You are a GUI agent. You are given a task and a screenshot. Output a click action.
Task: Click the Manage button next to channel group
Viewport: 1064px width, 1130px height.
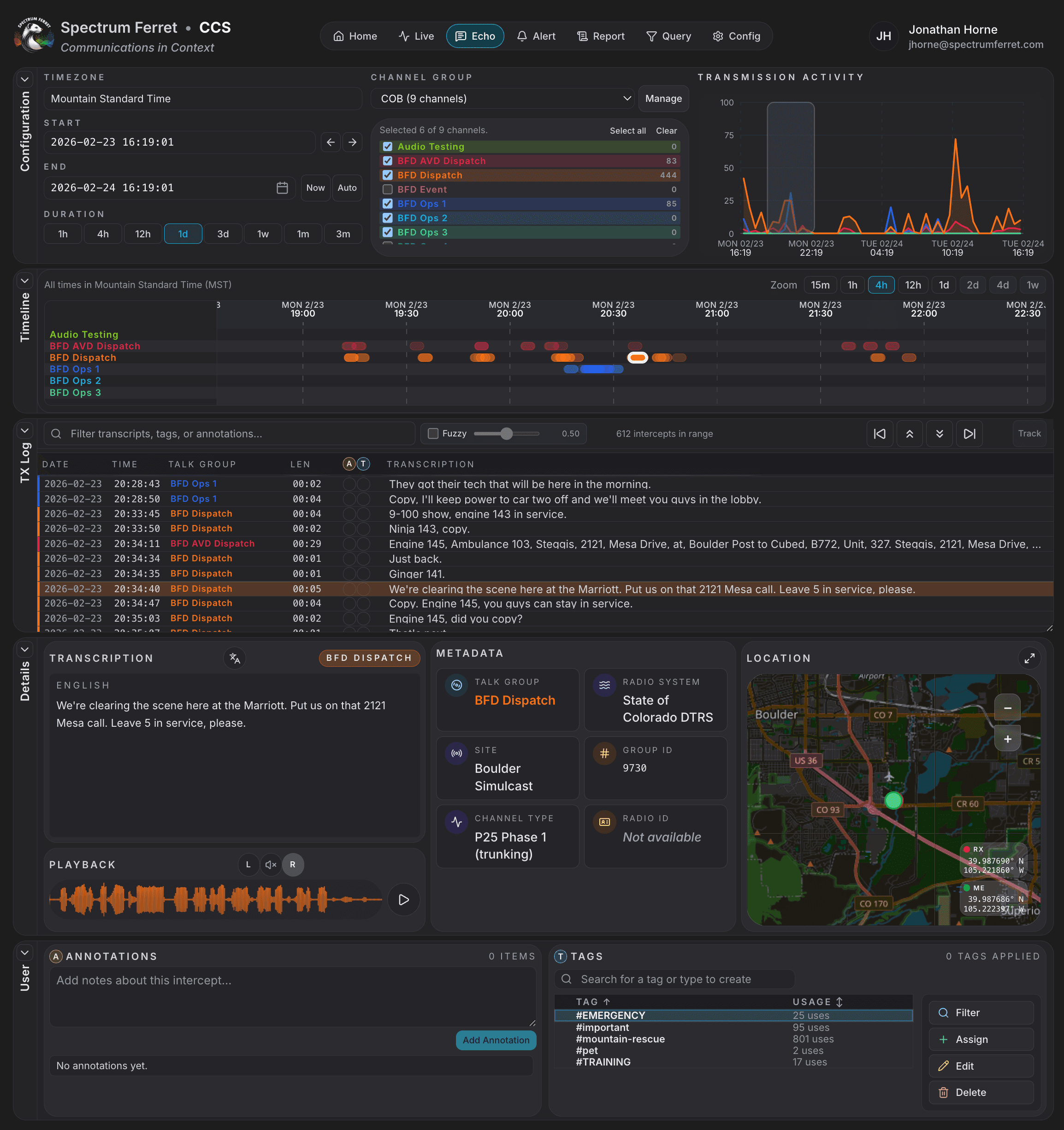pos(663,98)
